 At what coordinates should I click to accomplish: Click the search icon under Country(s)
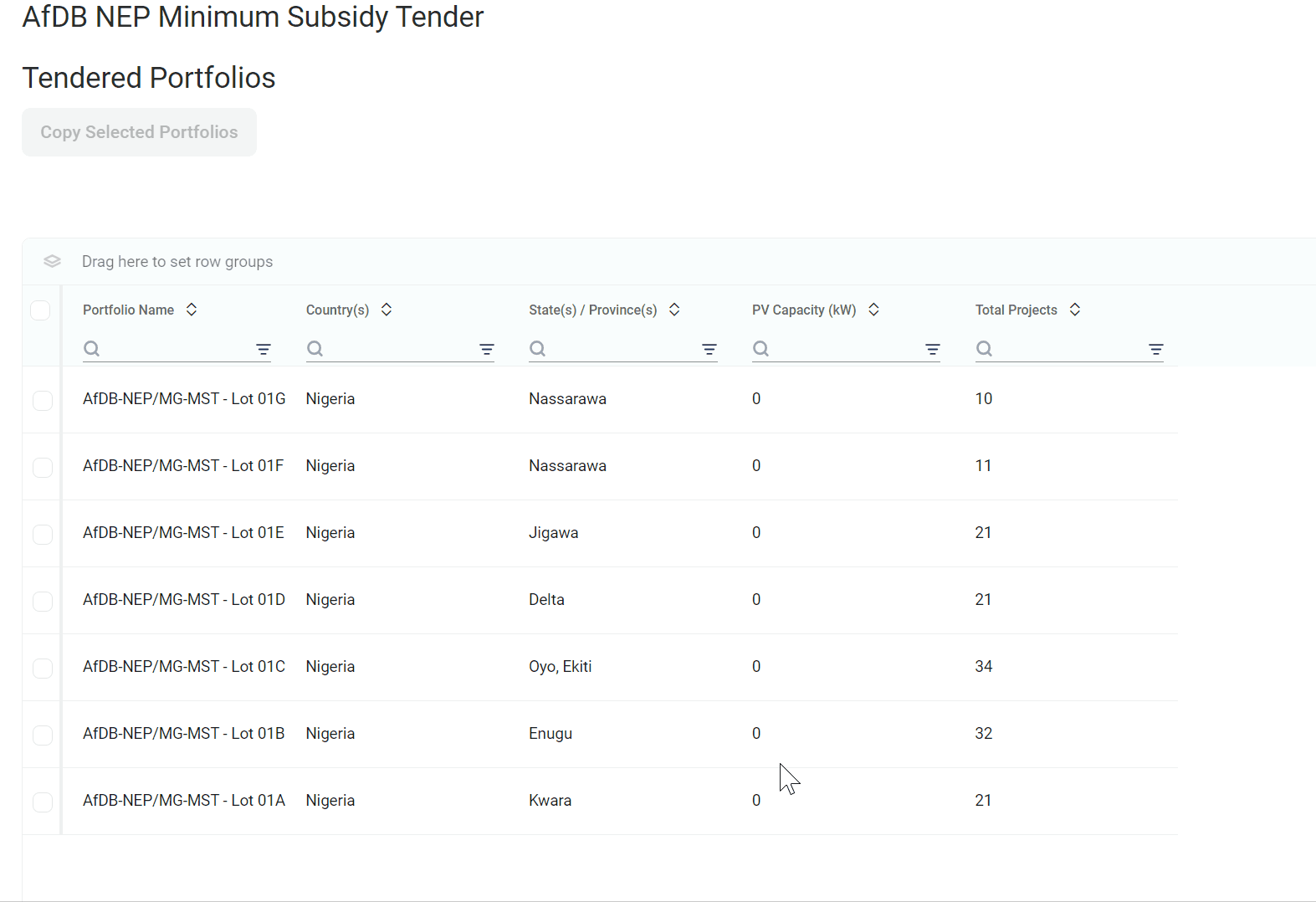click(315, 349)
